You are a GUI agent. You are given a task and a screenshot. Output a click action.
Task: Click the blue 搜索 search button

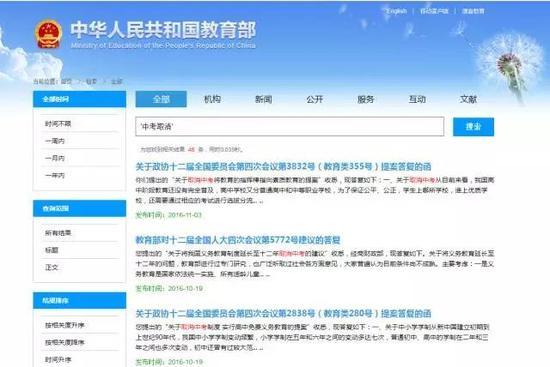coord(473,127)
